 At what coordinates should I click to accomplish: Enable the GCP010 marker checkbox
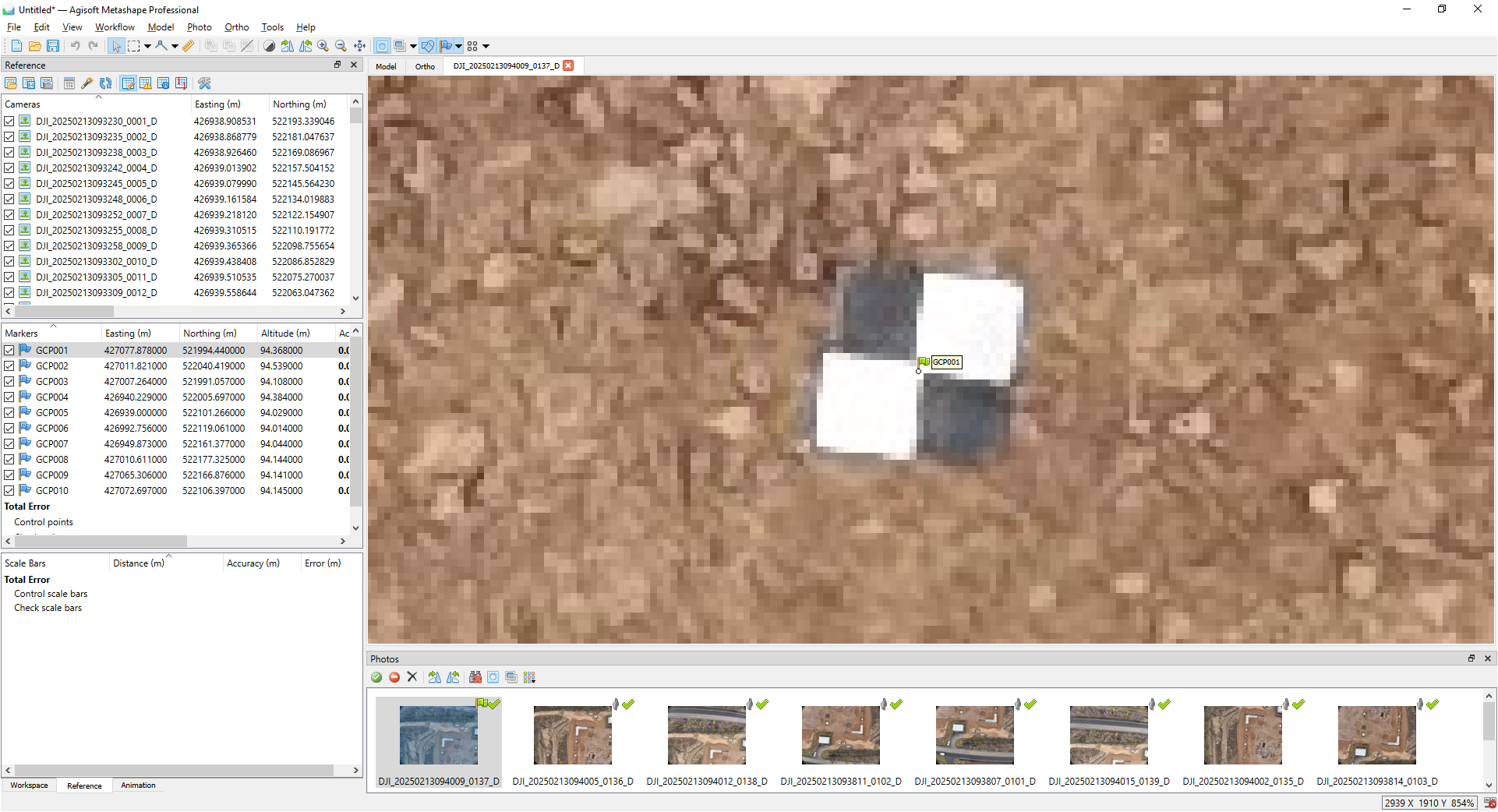point(9,490)
